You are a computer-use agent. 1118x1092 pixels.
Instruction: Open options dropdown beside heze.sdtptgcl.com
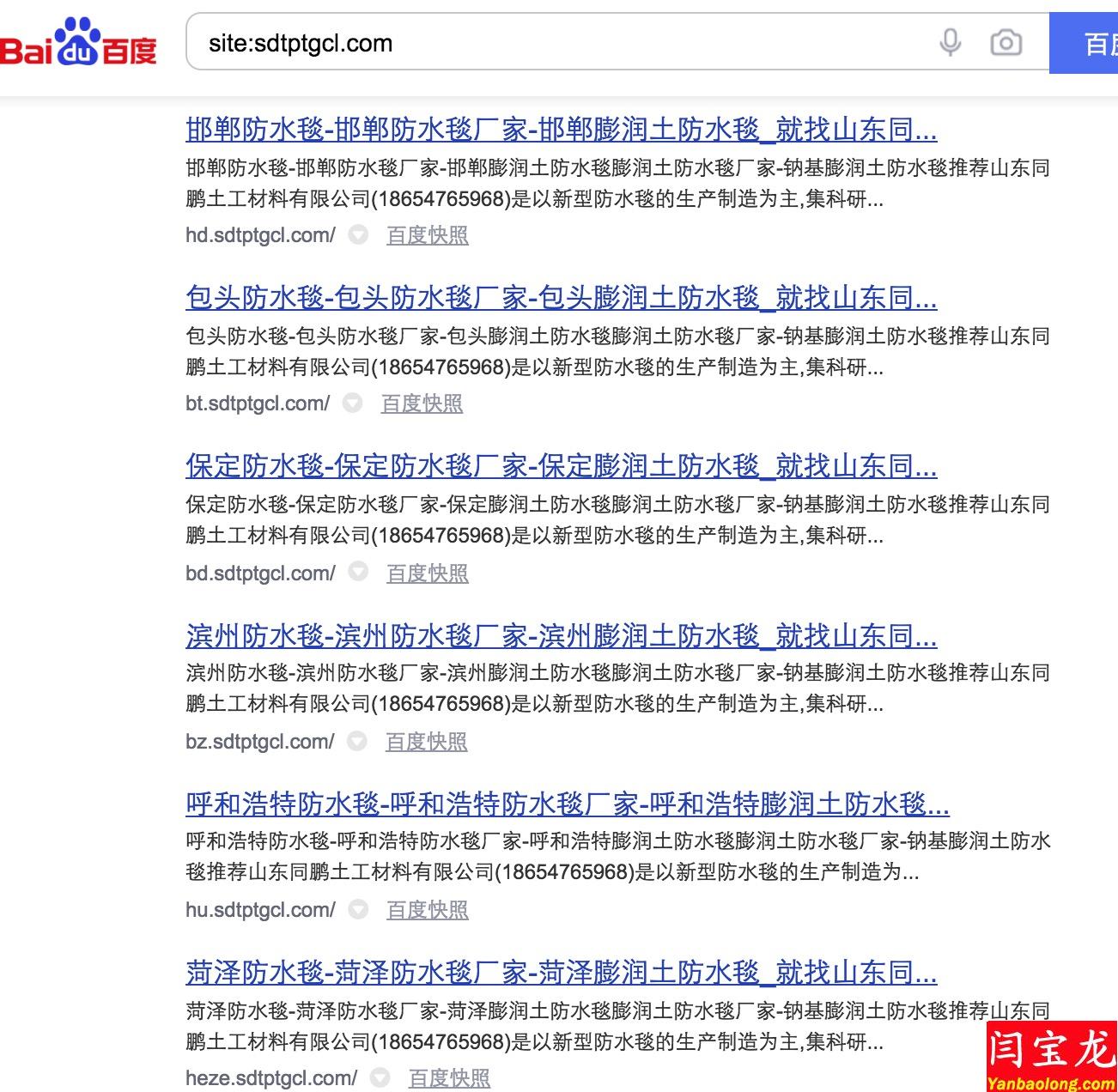pyautogui.click(x=380, y=1077)
